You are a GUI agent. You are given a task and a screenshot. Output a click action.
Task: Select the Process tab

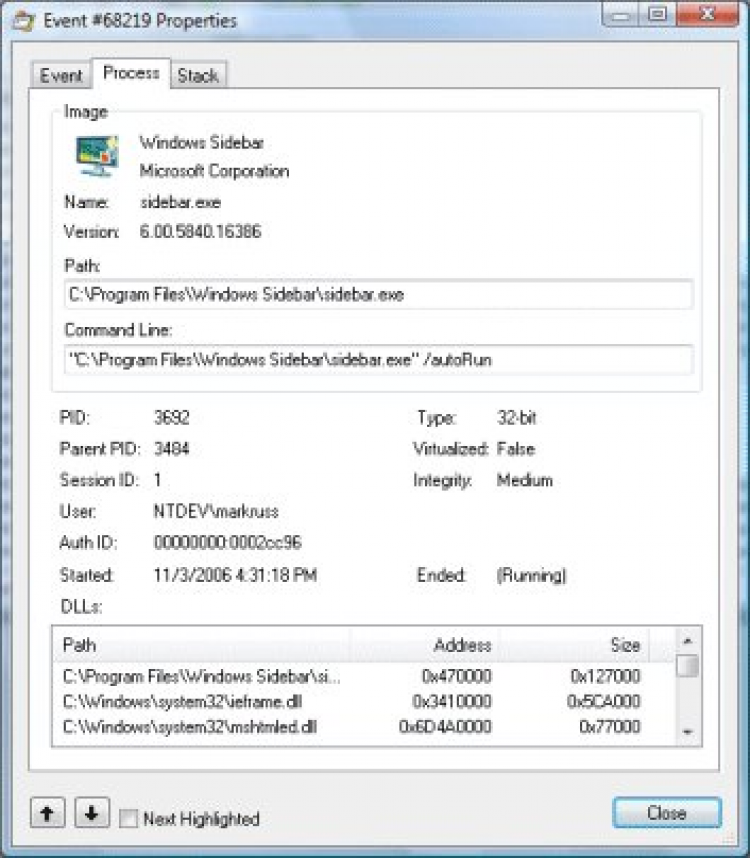[131, 73]
